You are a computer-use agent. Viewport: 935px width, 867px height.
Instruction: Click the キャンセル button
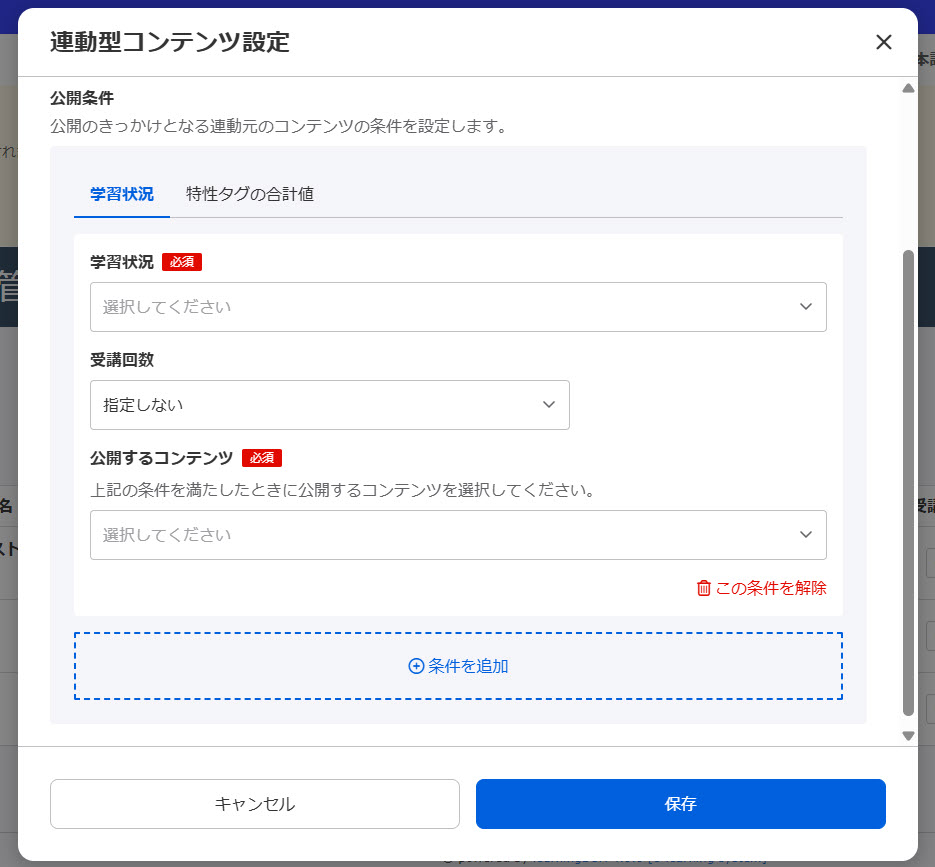point(255,804)
